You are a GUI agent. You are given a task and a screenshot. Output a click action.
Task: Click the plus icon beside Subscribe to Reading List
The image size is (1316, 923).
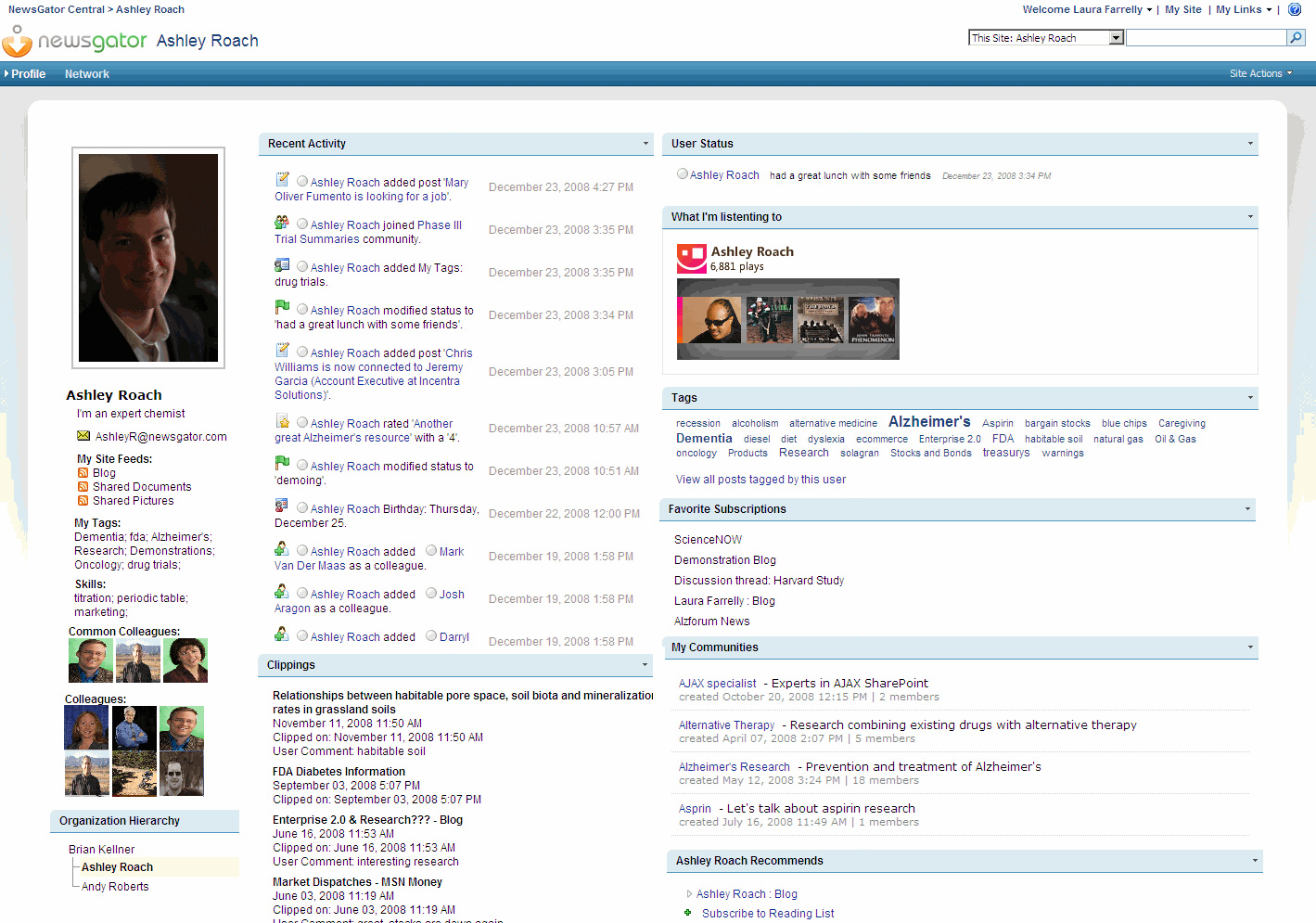tap(688, 913)
